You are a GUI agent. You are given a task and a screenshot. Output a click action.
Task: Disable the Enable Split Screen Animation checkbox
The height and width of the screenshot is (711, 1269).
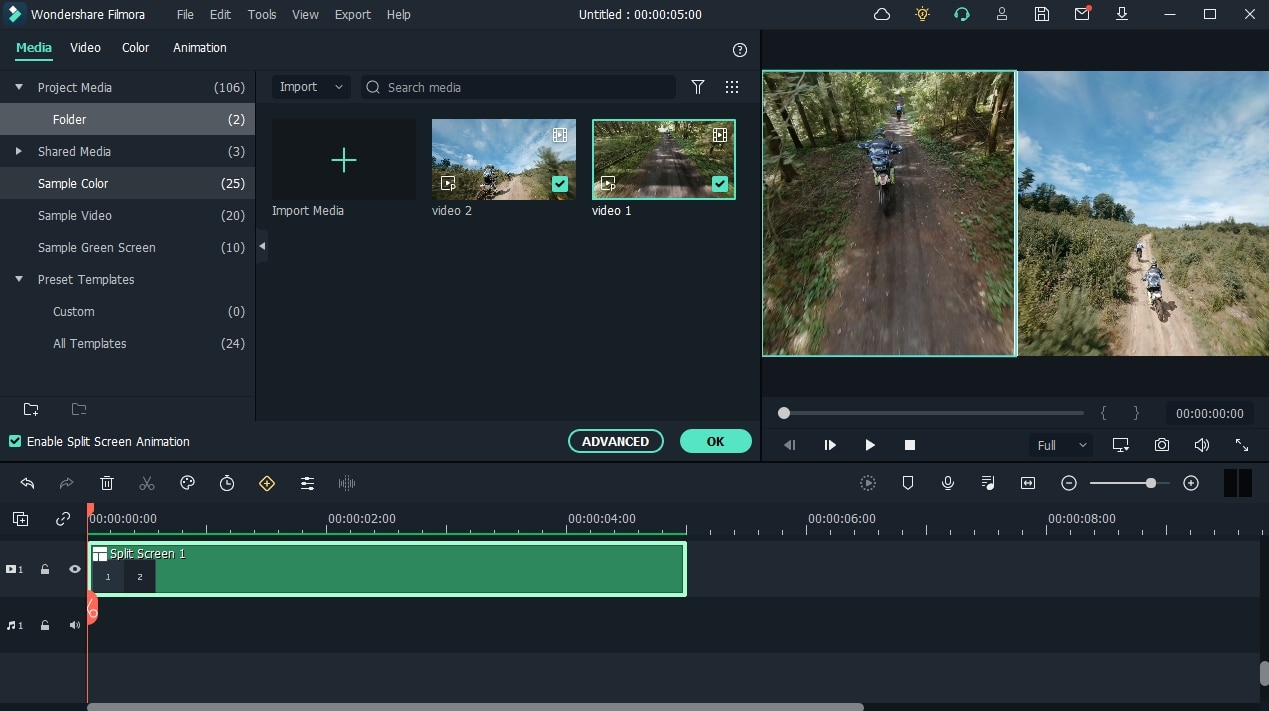tap(15, 441)
